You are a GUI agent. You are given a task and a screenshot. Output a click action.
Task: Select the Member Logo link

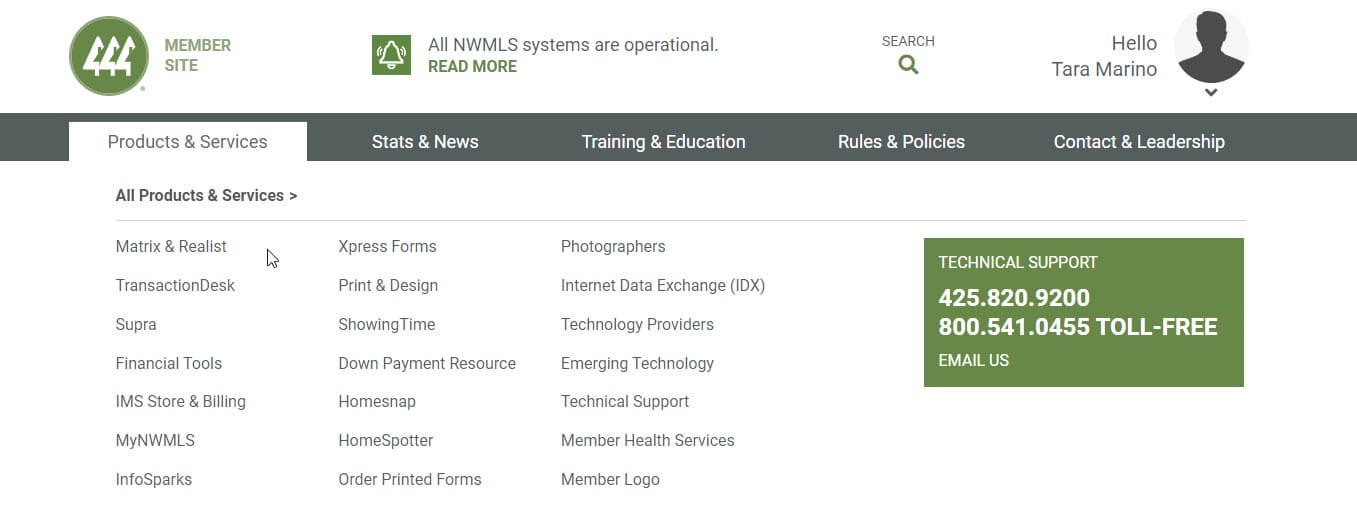[610, 479]
